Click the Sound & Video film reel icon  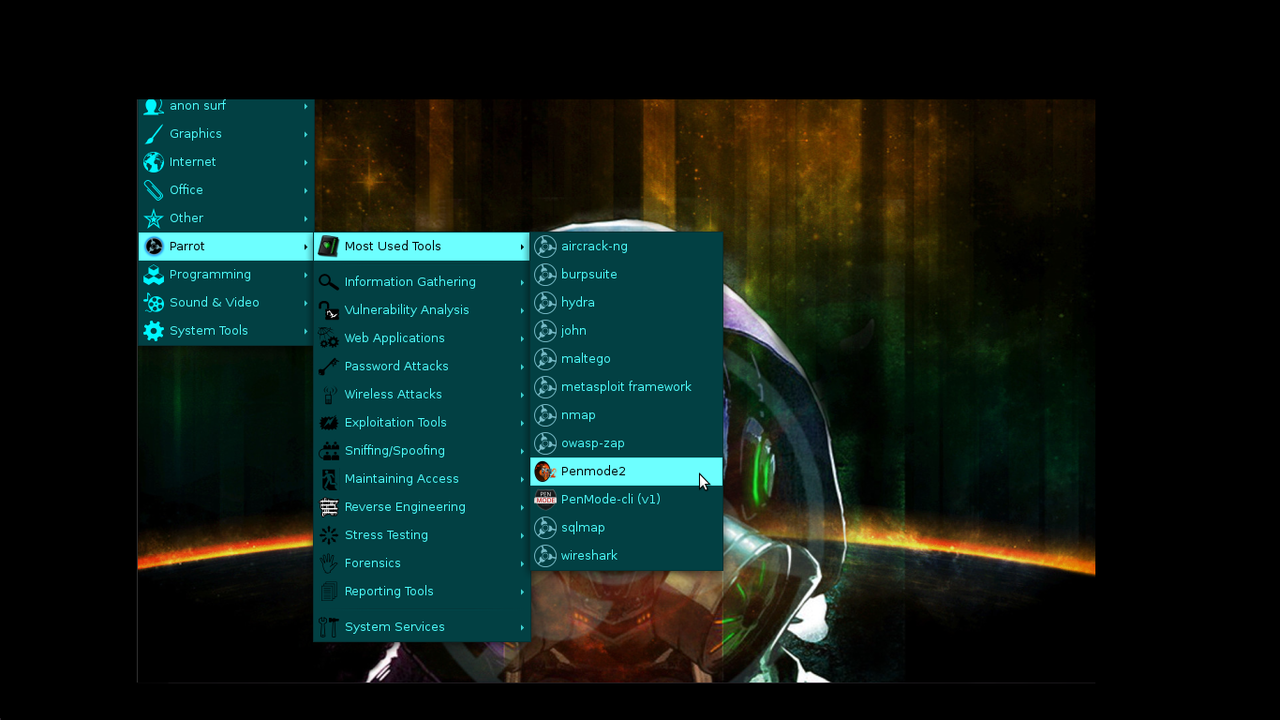(153, 302)
